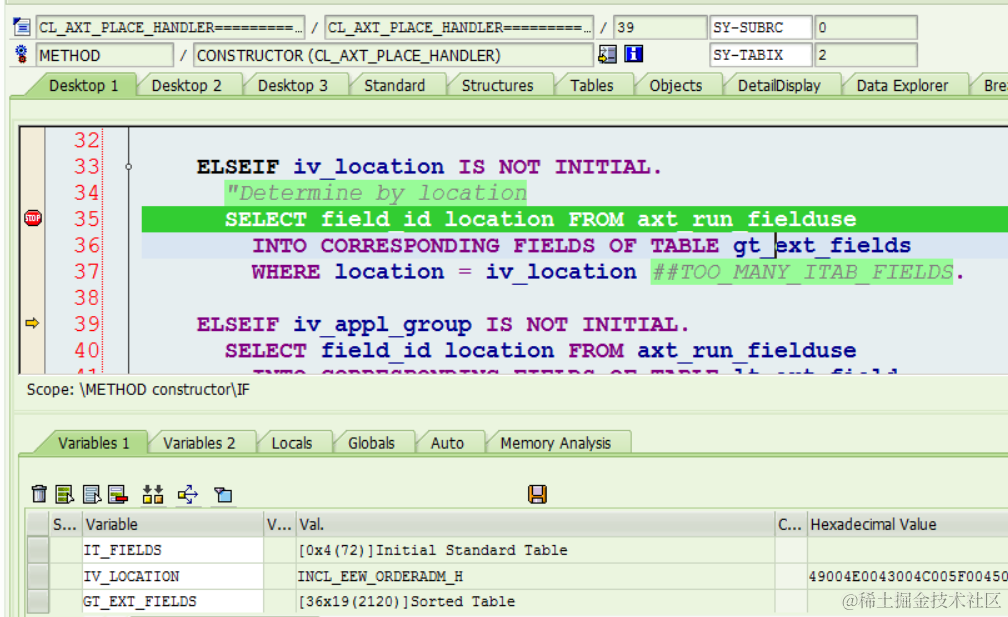Click the WHERE keyword on line 37

coord(285,272)
